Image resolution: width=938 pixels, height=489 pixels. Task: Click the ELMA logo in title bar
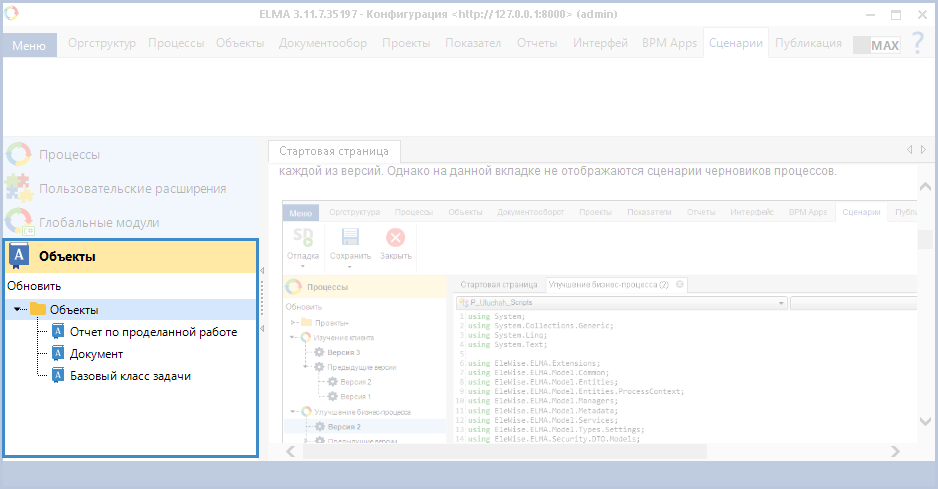click(12, 15)
